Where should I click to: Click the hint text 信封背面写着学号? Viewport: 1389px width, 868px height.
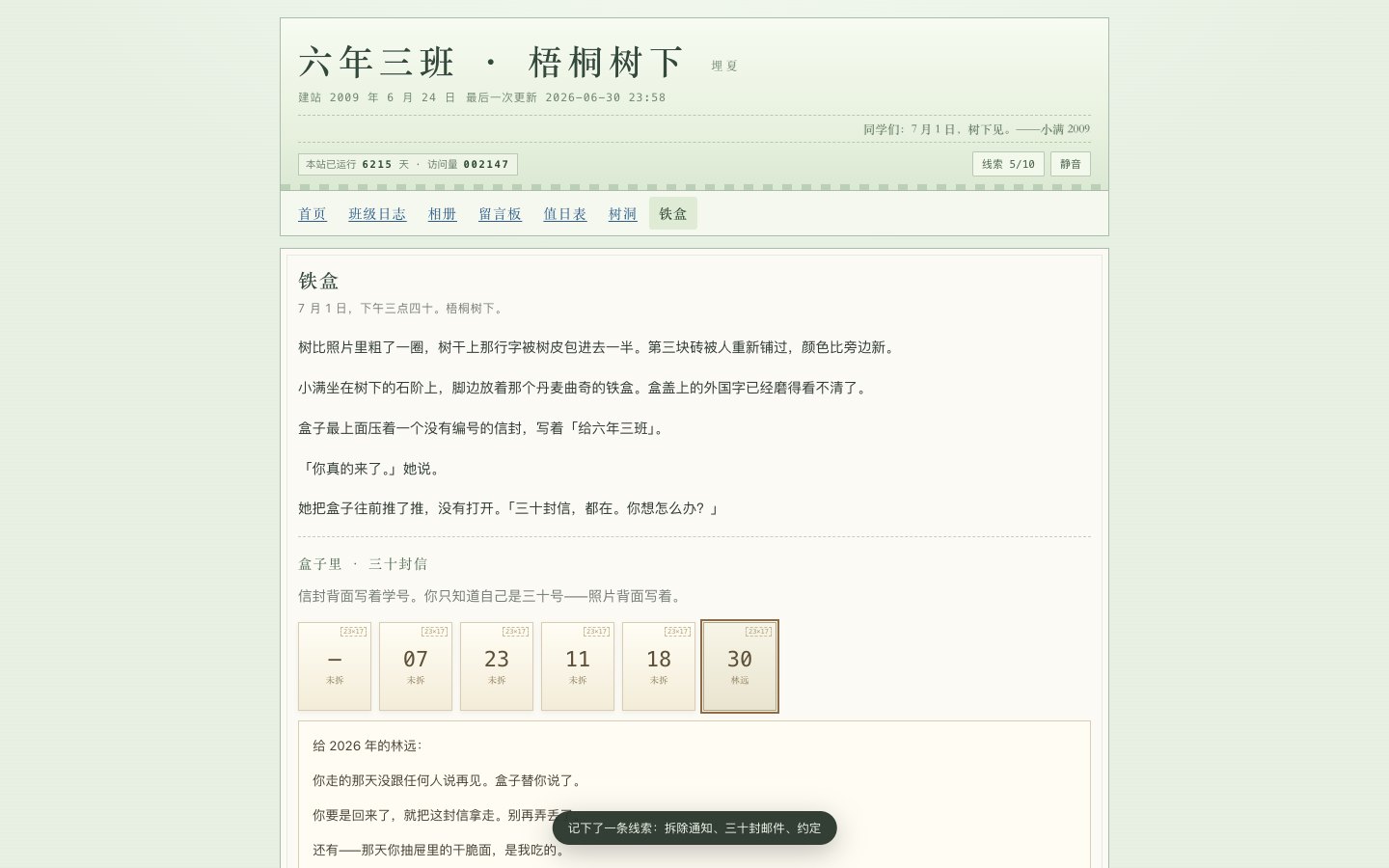point(492,596)
